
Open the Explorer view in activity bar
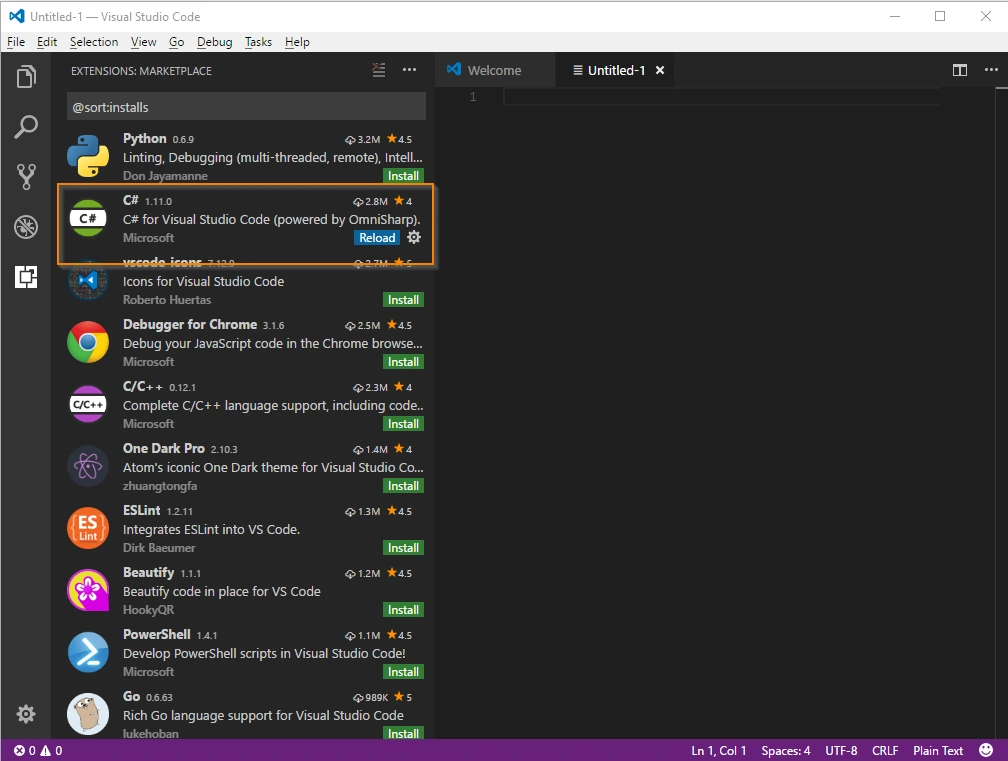click(x=26, y=76)
